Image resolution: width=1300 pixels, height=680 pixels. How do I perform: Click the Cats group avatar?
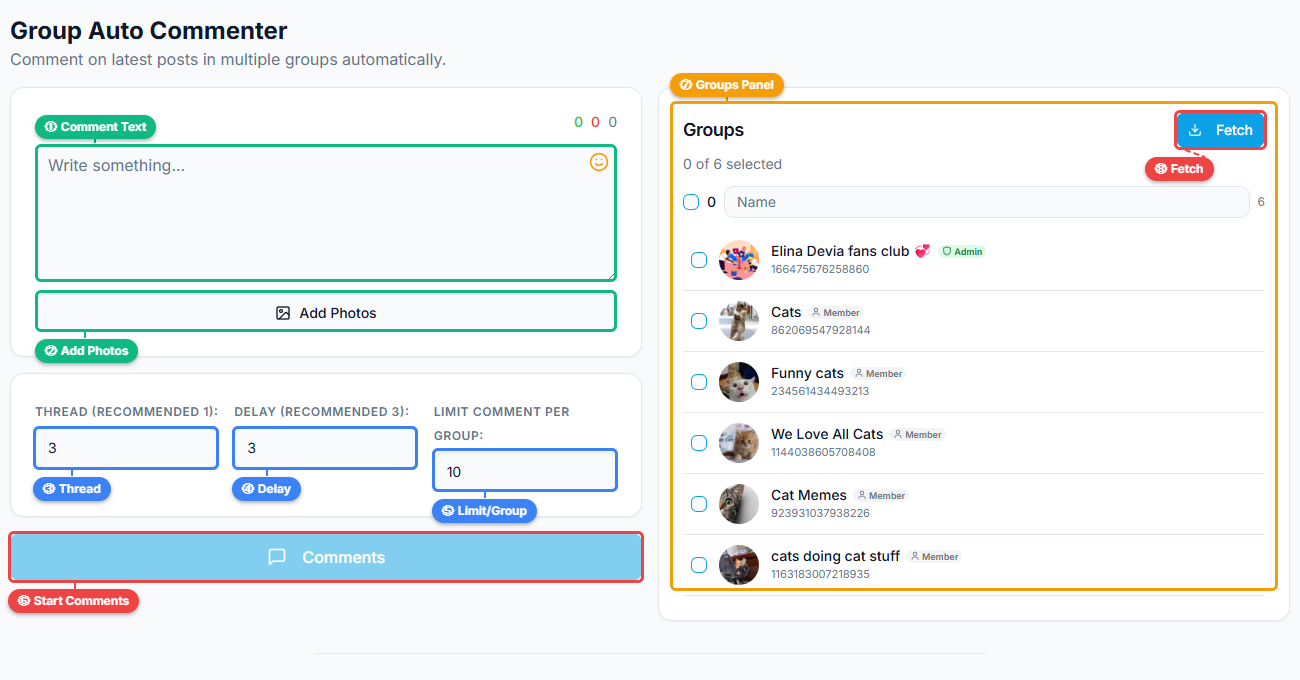pos(739,321)
